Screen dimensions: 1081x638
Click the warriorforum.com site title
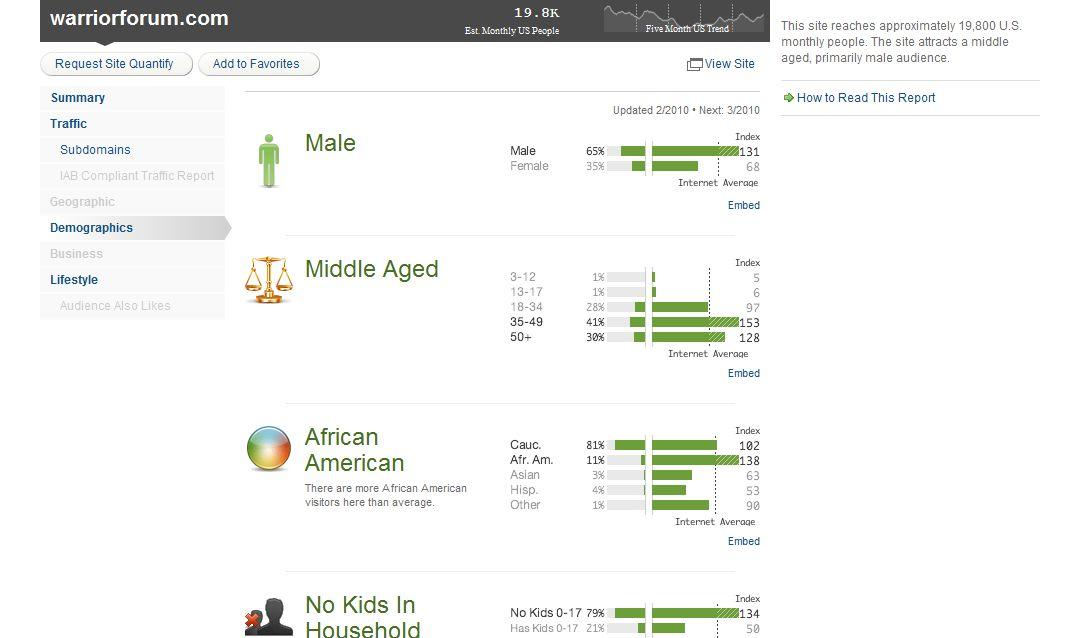139,18
